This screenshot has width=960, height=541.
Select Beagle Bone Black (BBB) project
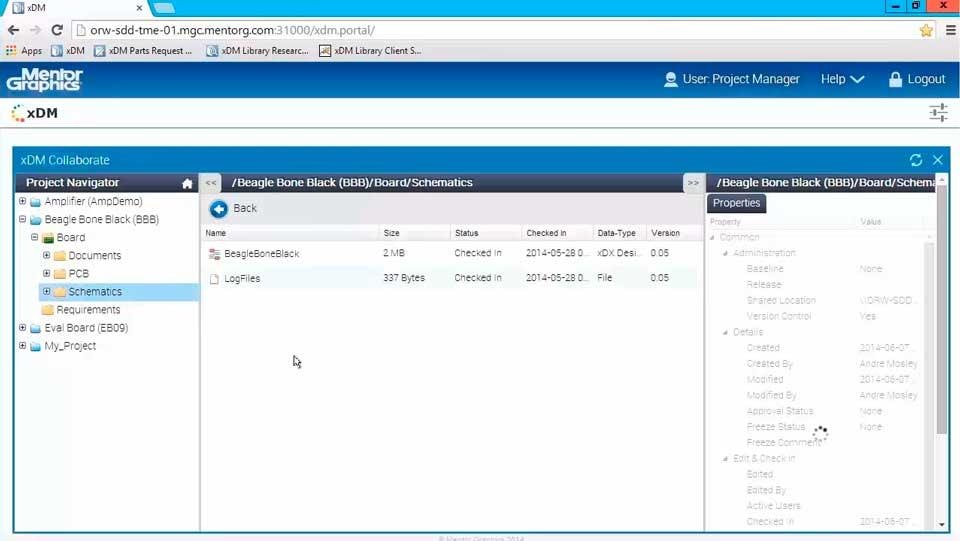coord(102,219)
